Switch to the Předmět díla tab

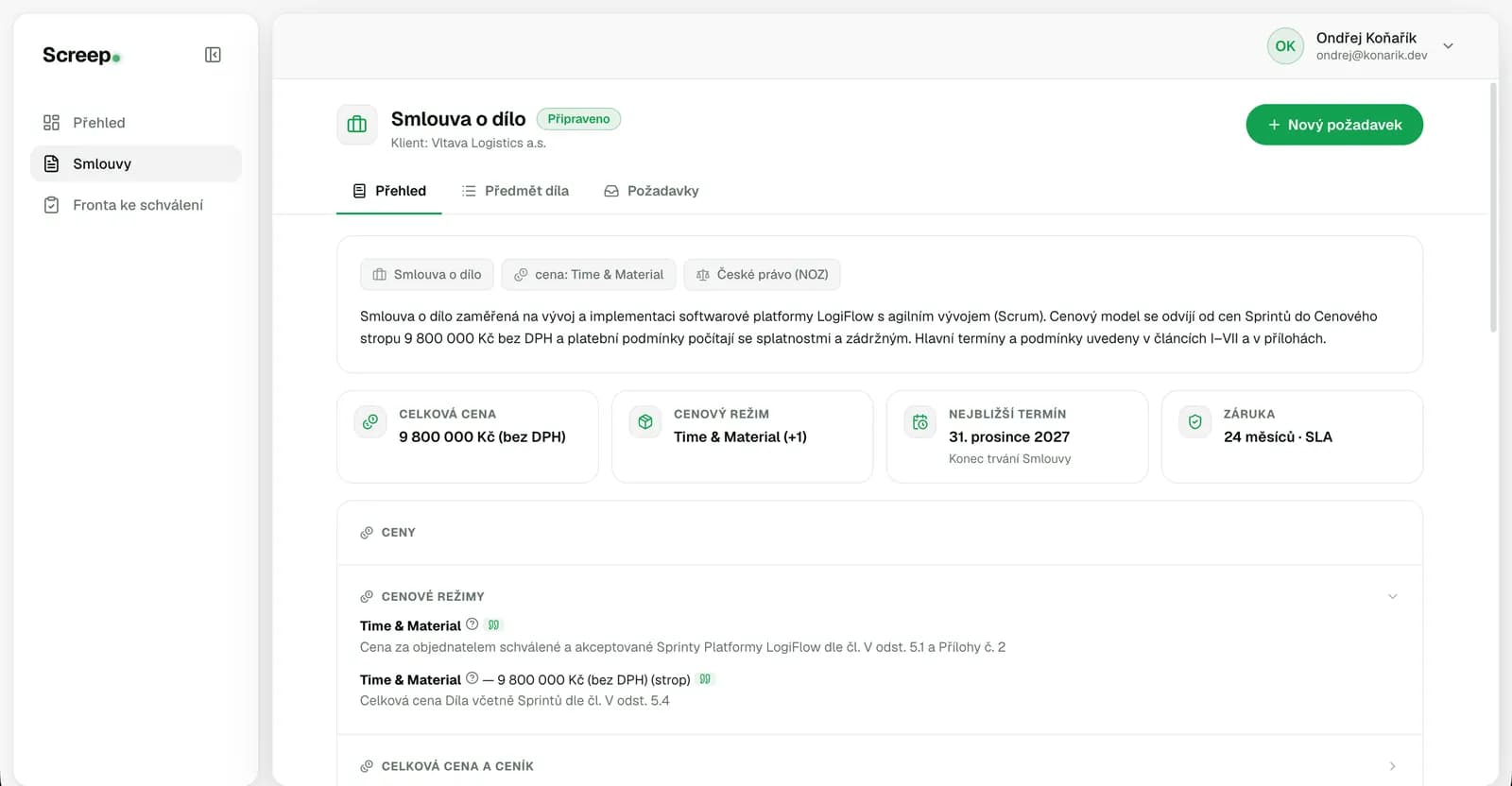point(515,191)
